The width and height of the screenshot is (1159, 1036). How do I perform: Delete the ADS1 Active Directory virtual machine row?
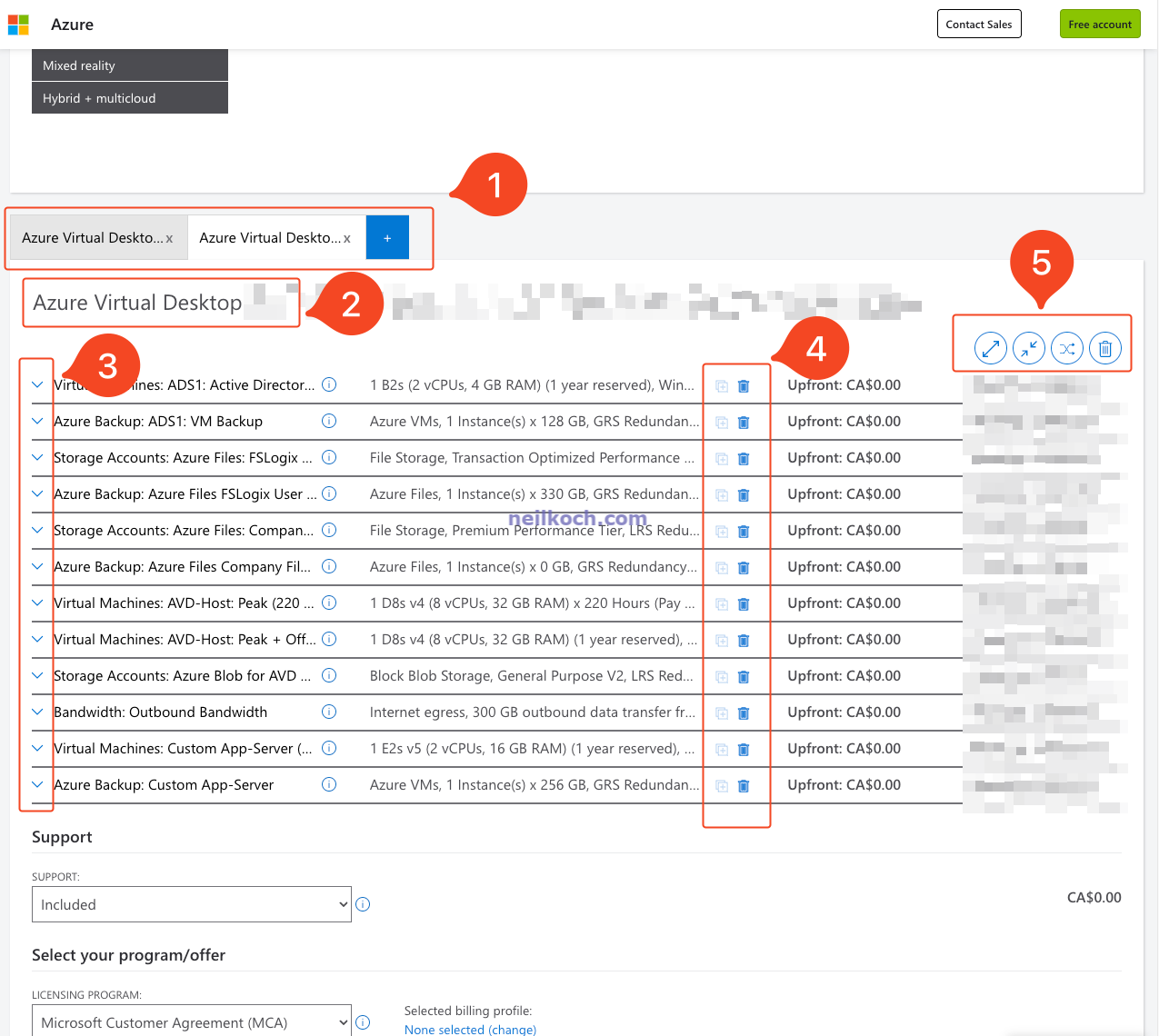(744, 386)
